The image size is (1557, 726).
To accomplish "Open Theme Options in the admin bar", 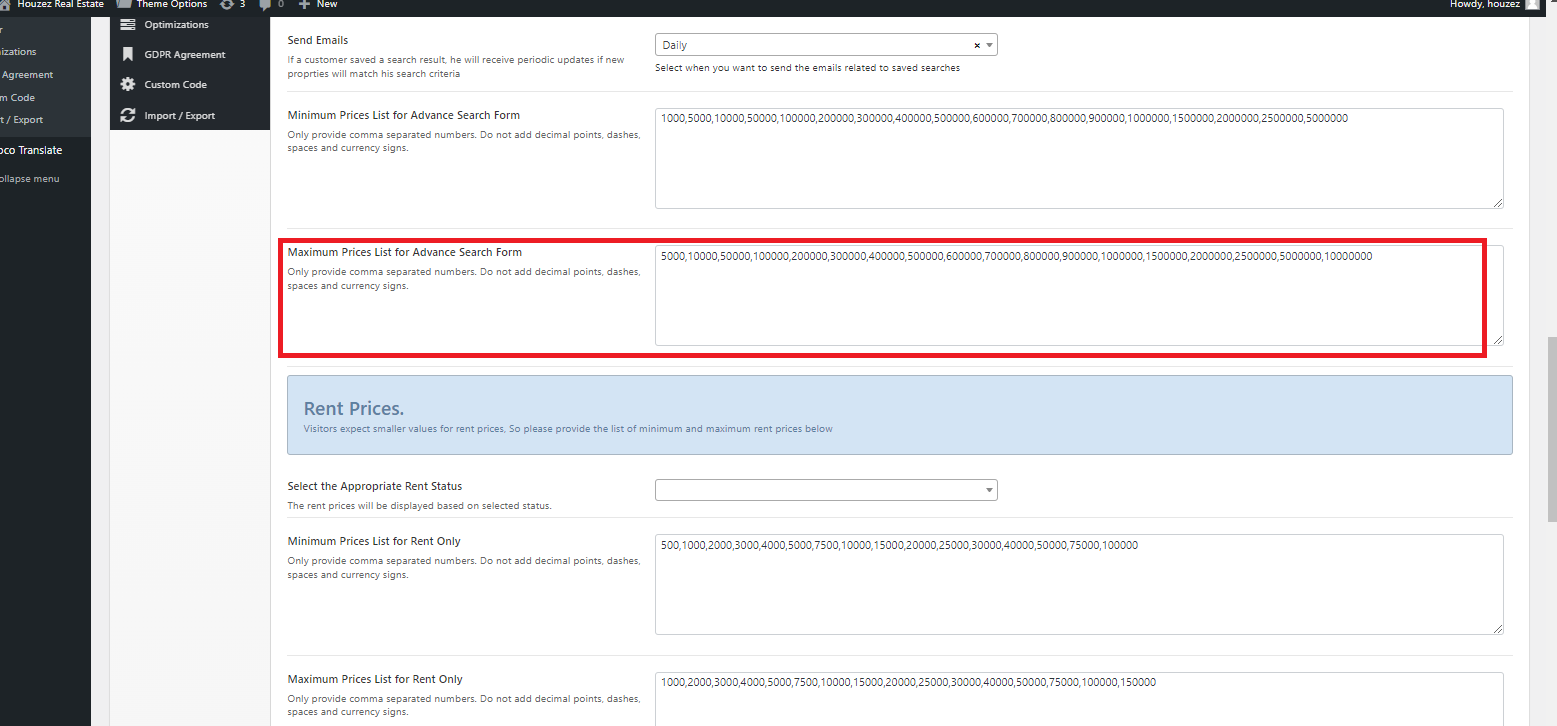I will (171, 4).
